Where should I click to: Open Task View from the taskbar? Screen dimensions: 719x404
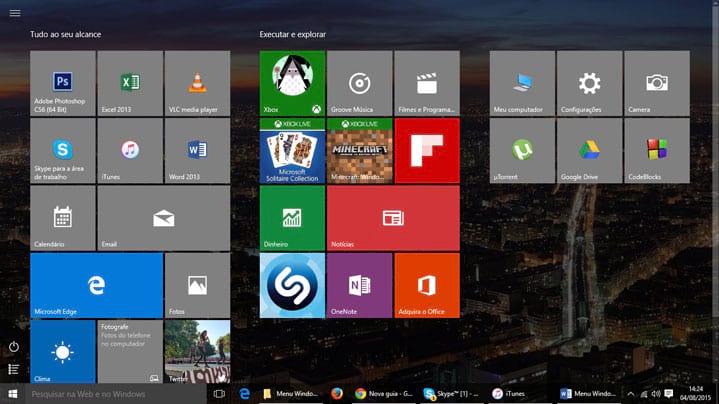pos(220,394)
